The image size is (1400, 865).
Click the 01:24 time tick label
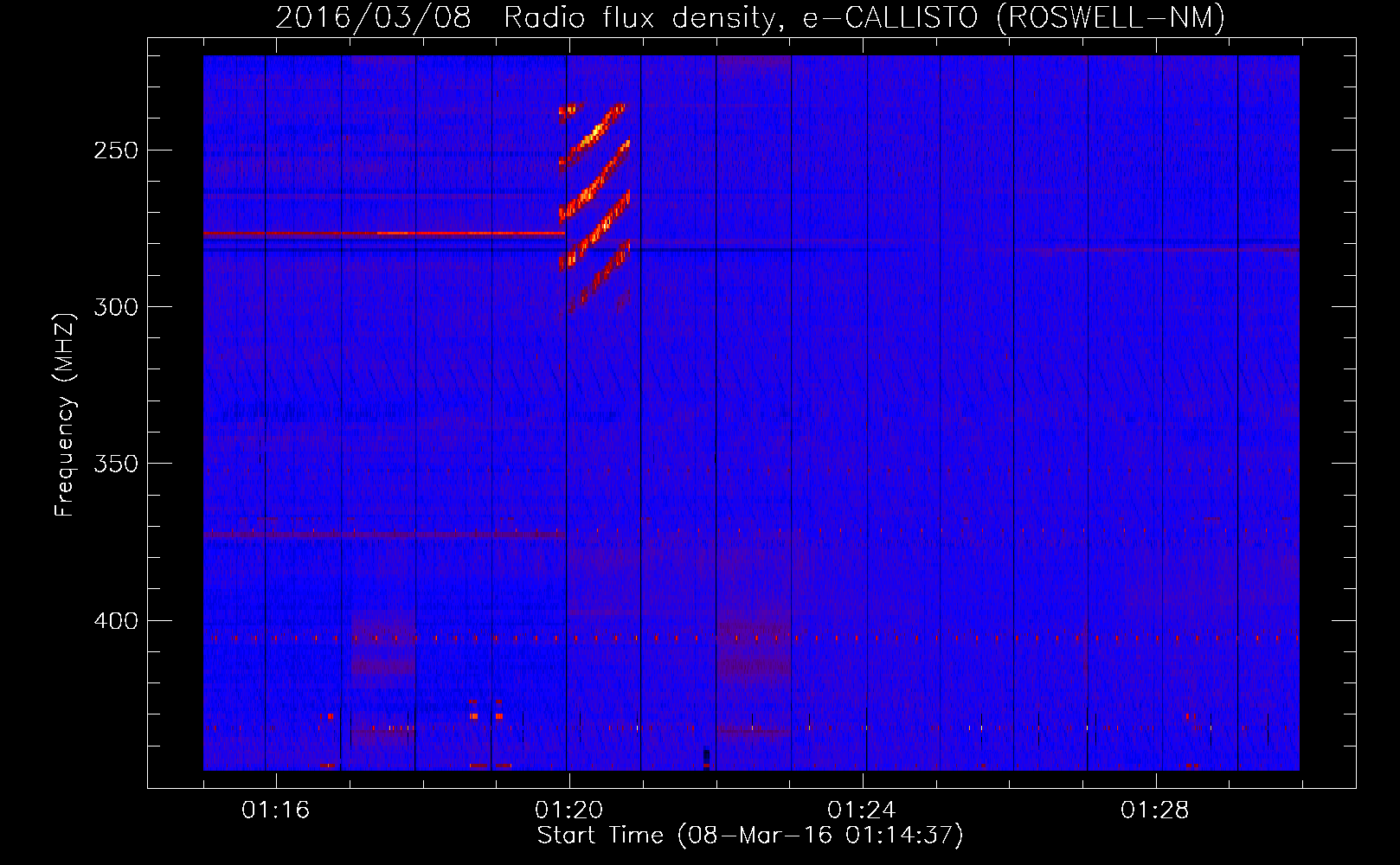click(862, 811)
